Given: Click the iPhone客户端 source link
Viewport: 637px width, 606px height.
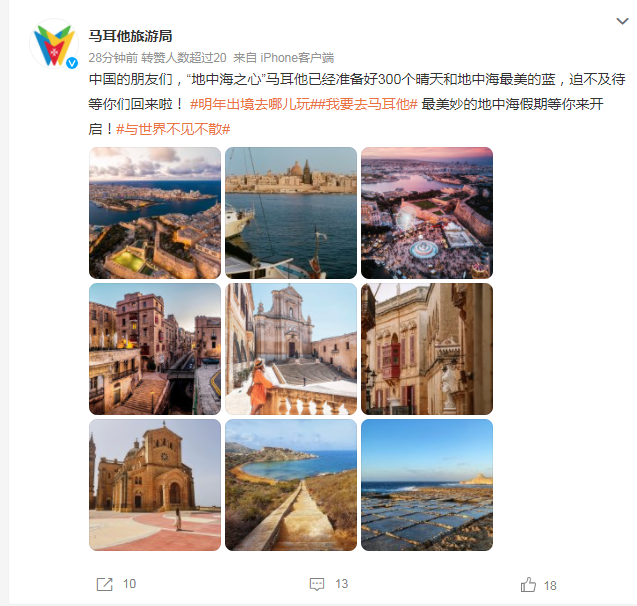Looking at the screenshot, I should click(297, 58).
